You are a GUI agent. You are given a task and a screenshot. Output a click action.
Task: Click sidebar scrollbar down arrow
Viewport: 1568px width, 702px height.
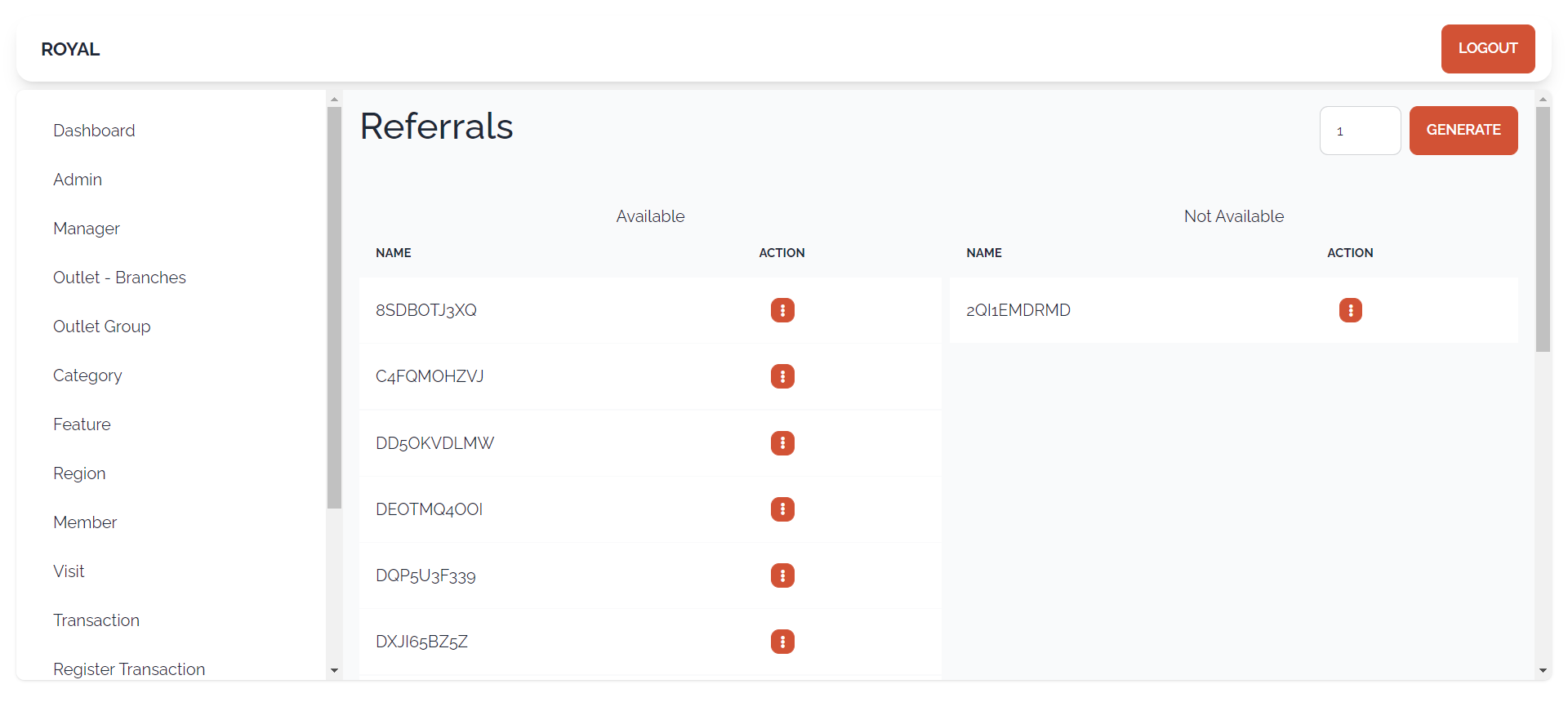(334, 670)
